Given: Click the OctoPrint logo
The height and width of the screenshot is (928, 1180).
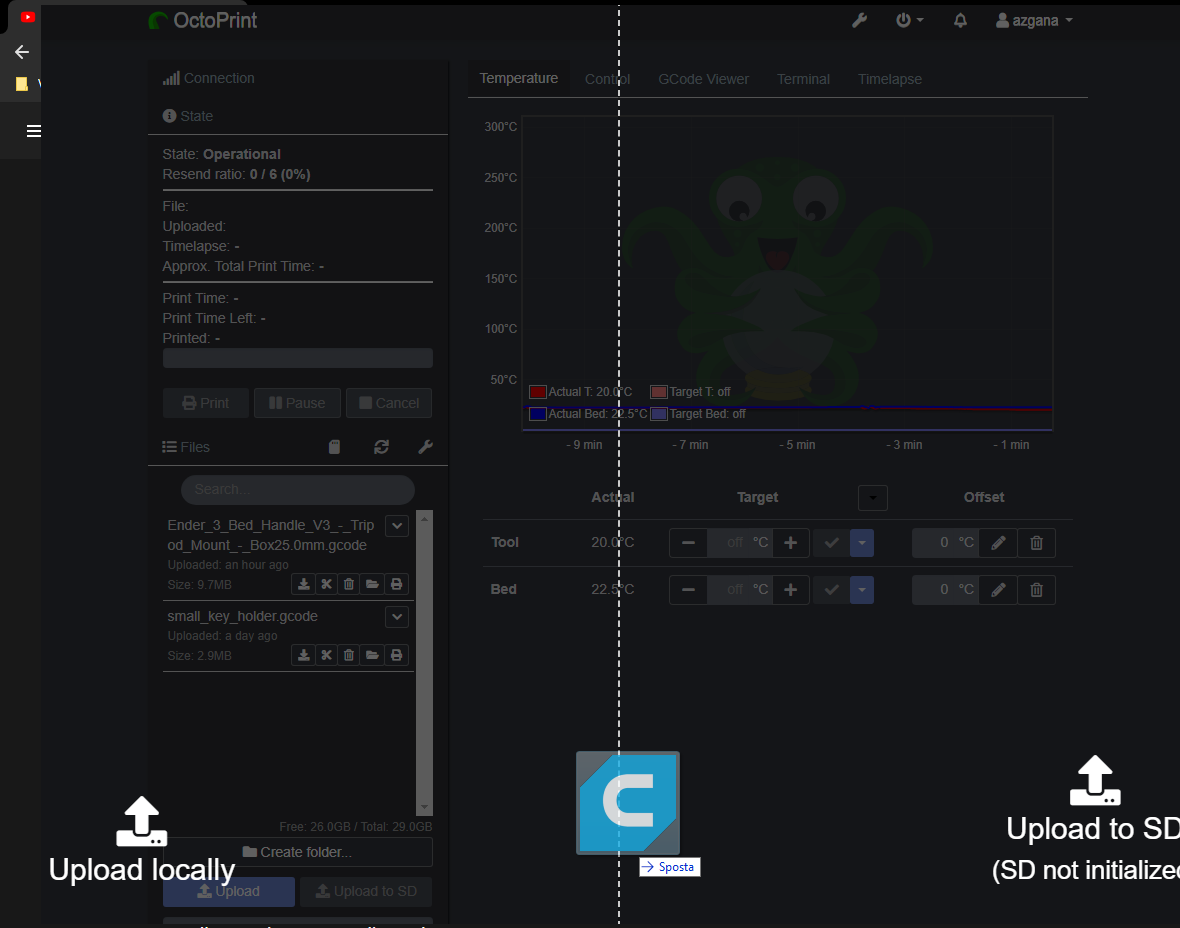Looking at the screenshot, I should [x=203, y=20].
